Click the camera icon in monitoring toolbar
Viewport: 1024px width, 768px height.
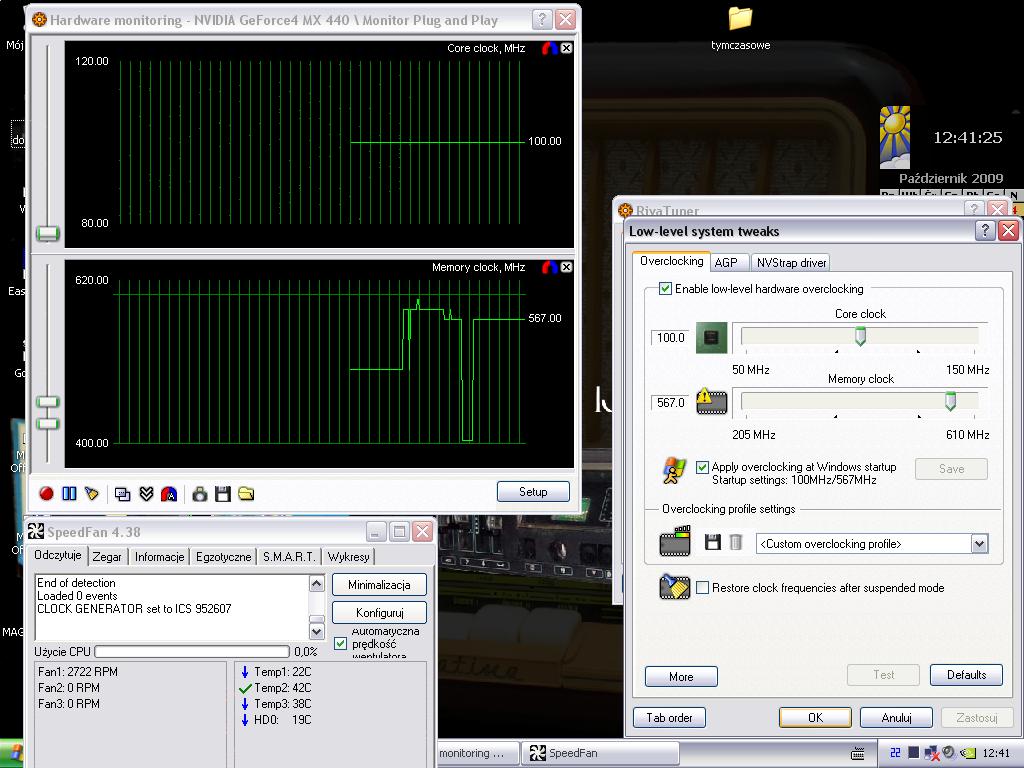pyautogui.click(x=200, y=493)
